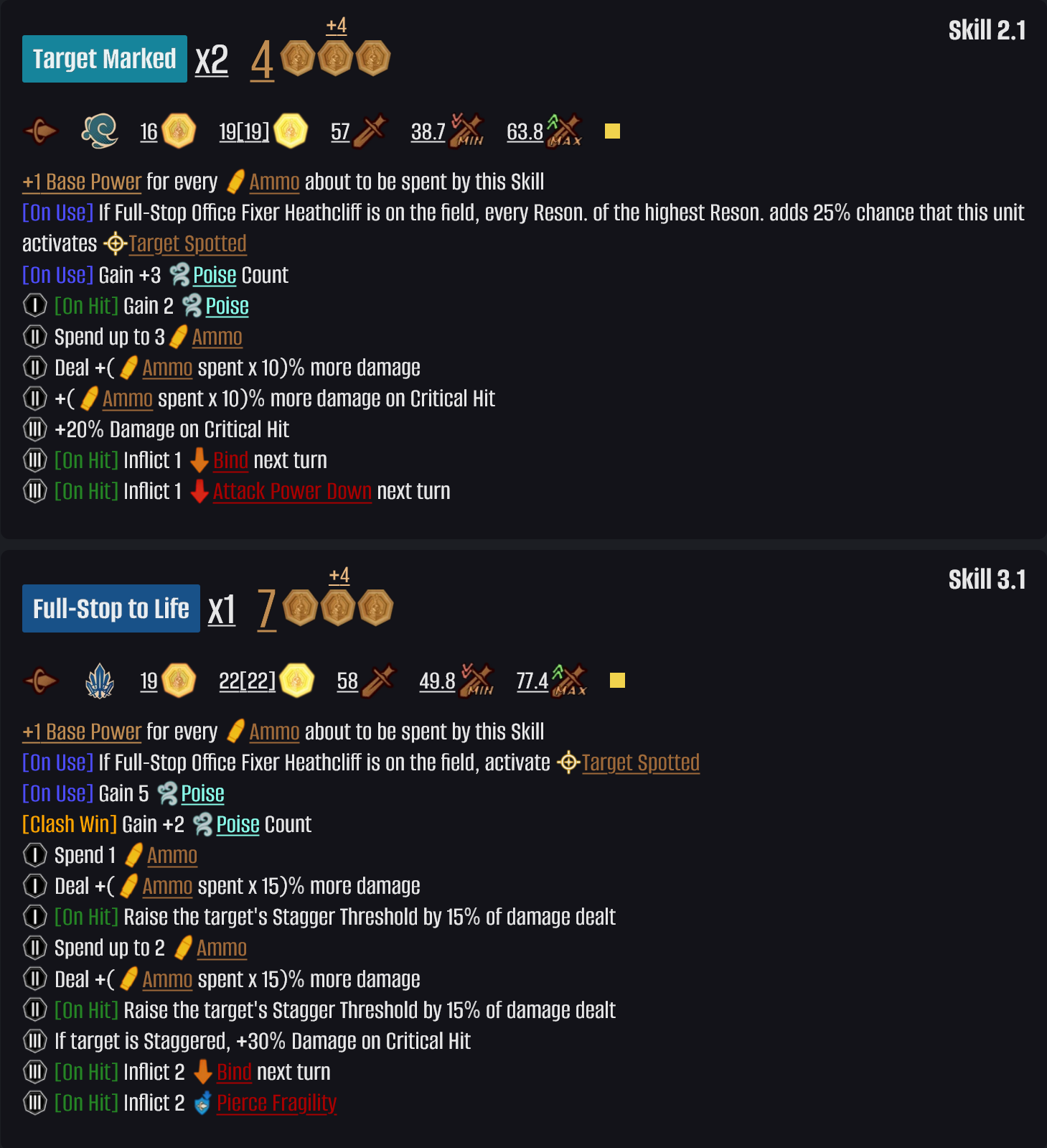Viewport: 1047px width, 1148px height.
Task: Click the pierce attack type icon in Target Marked
Action: coord(40,131)
